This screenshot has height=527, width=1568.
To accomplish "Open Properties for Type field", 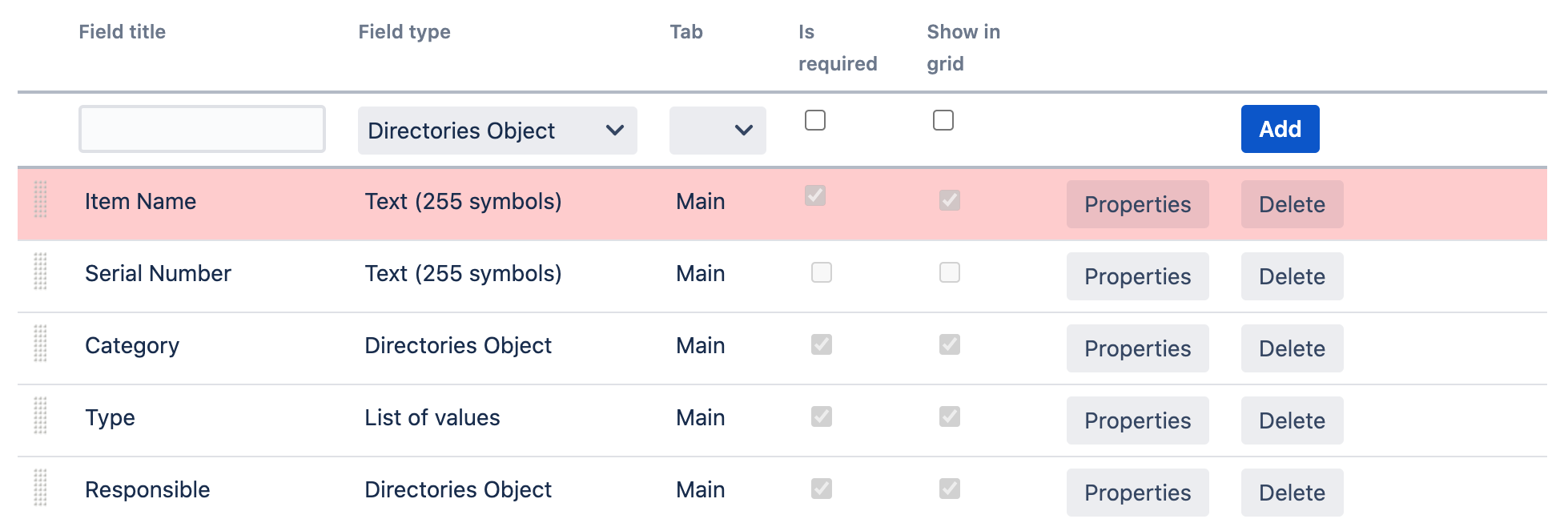I will (1137, 420).
